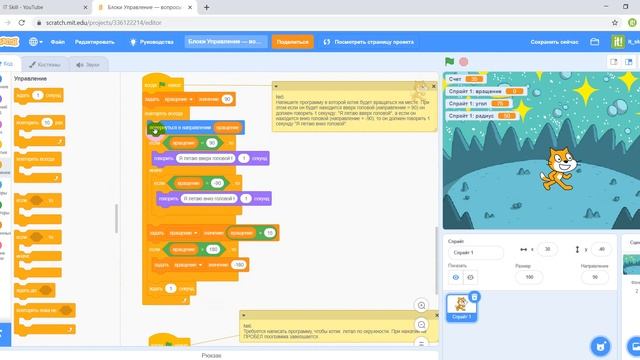Click the cat sprite on the stage
This screenshot has width=640, height=360.
[x=558, y=169]
